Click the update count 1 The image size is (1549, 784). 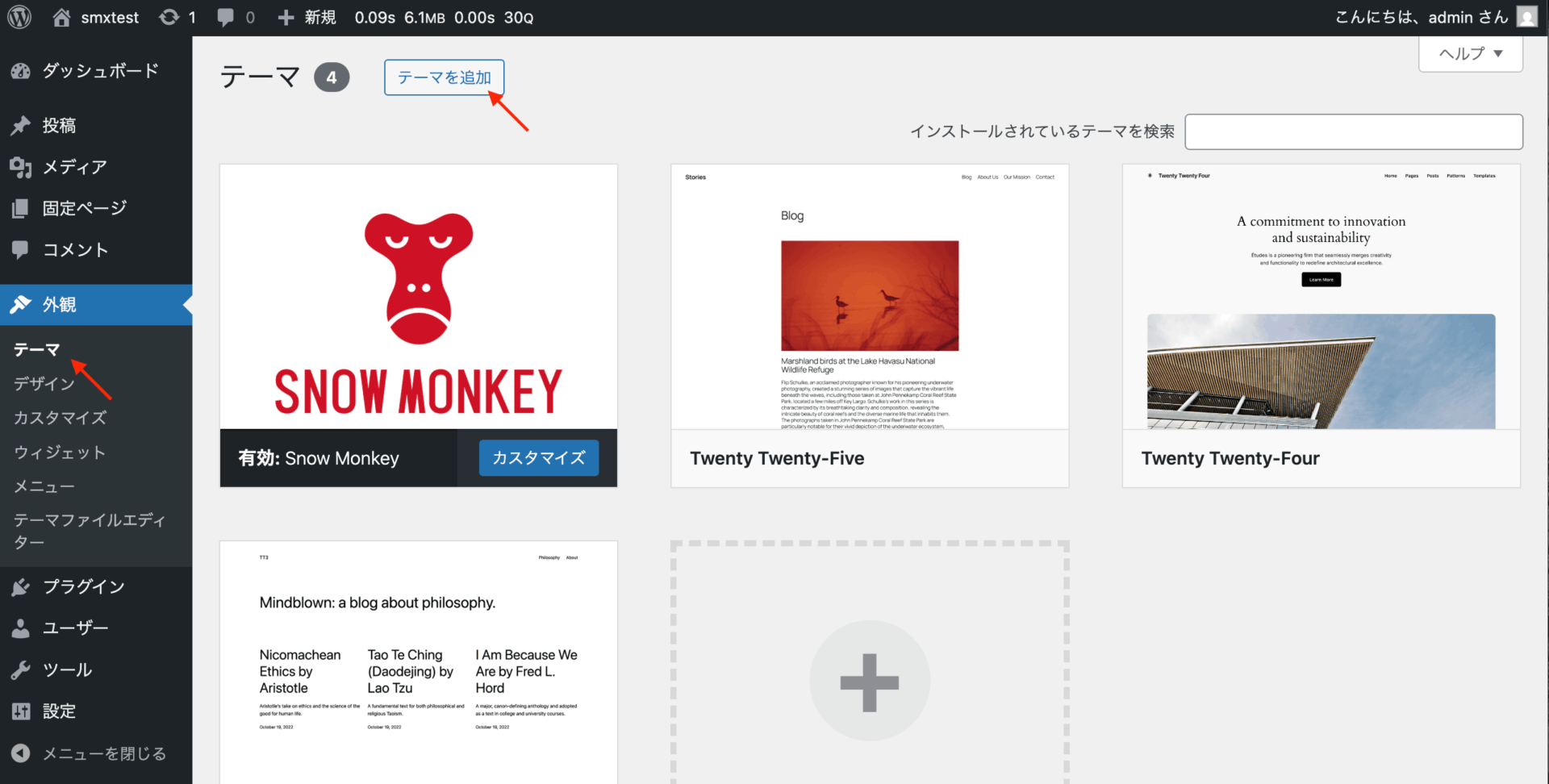[x=192, y=17]
